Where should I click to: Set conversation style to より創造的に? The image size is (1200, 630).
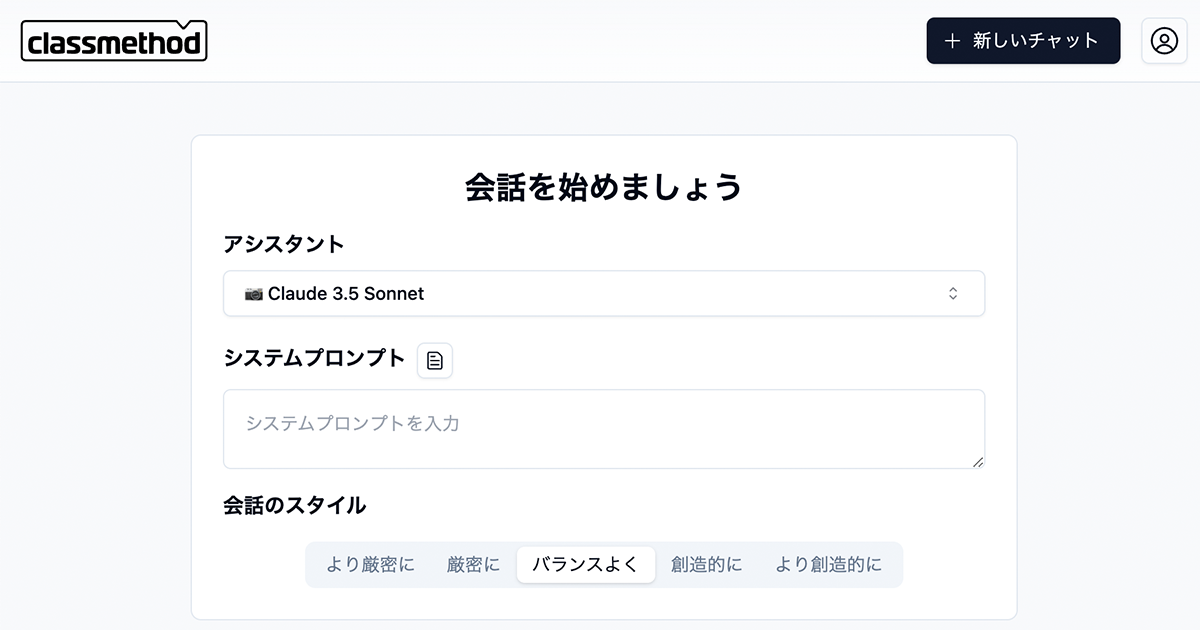829,565
